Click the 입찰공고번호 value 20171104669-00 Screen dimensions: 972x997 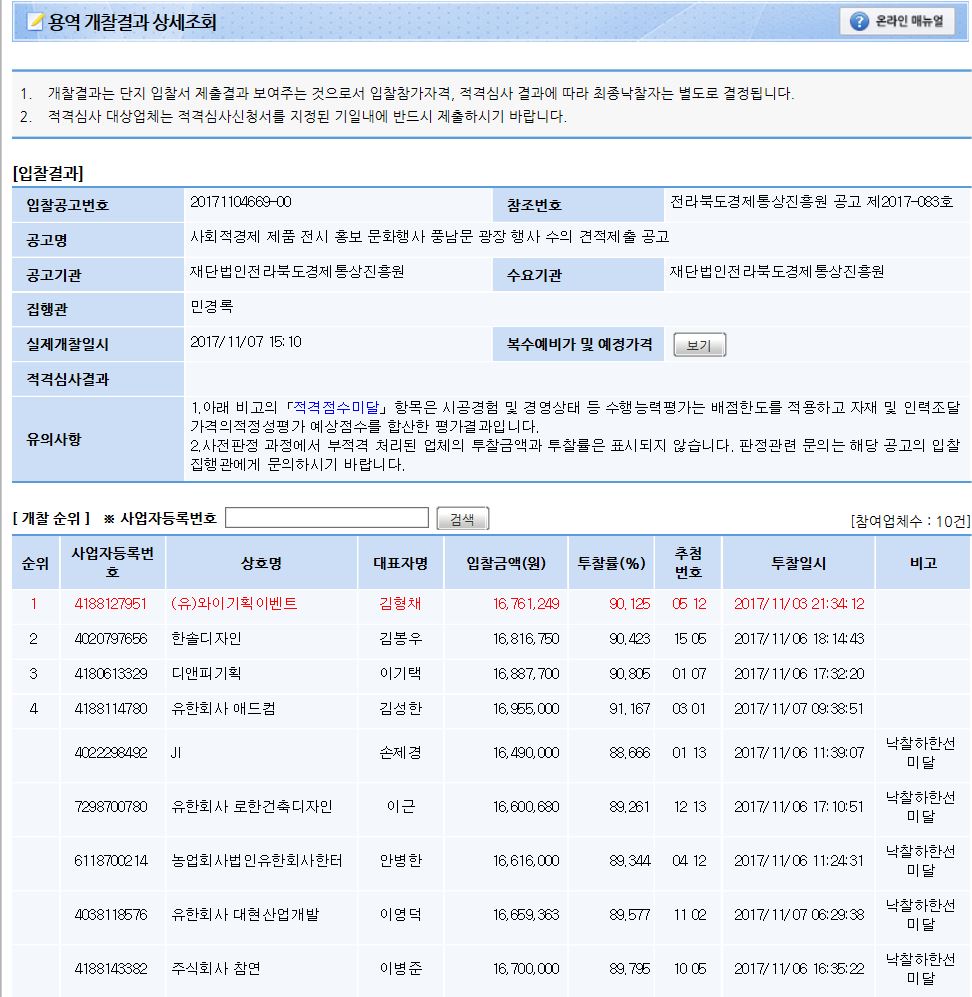pyautogui.click(x=241, y=203)
